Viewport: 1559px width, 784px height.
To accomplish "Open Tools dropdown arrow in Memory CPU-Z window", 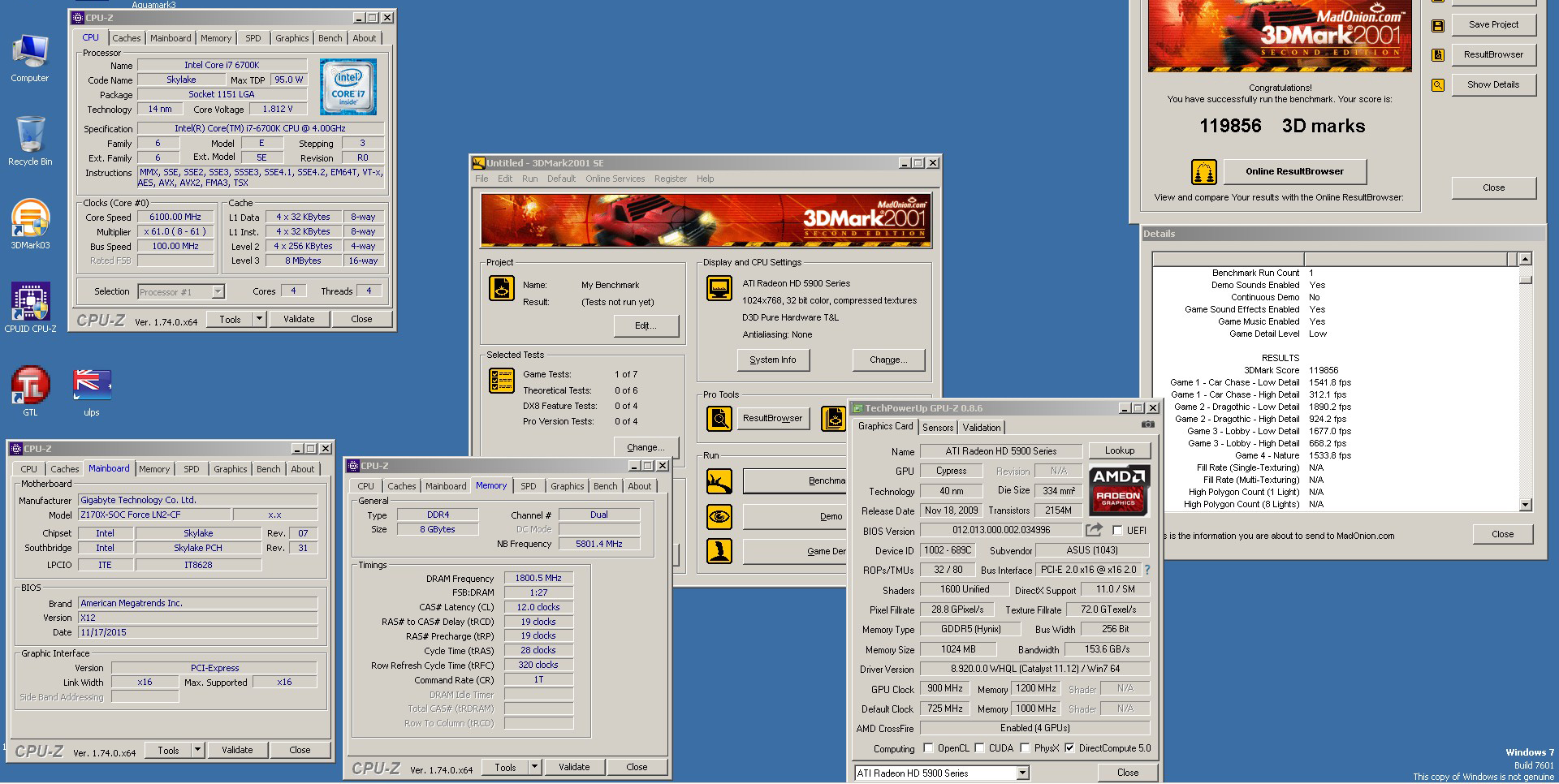I will tap(534, 767).
